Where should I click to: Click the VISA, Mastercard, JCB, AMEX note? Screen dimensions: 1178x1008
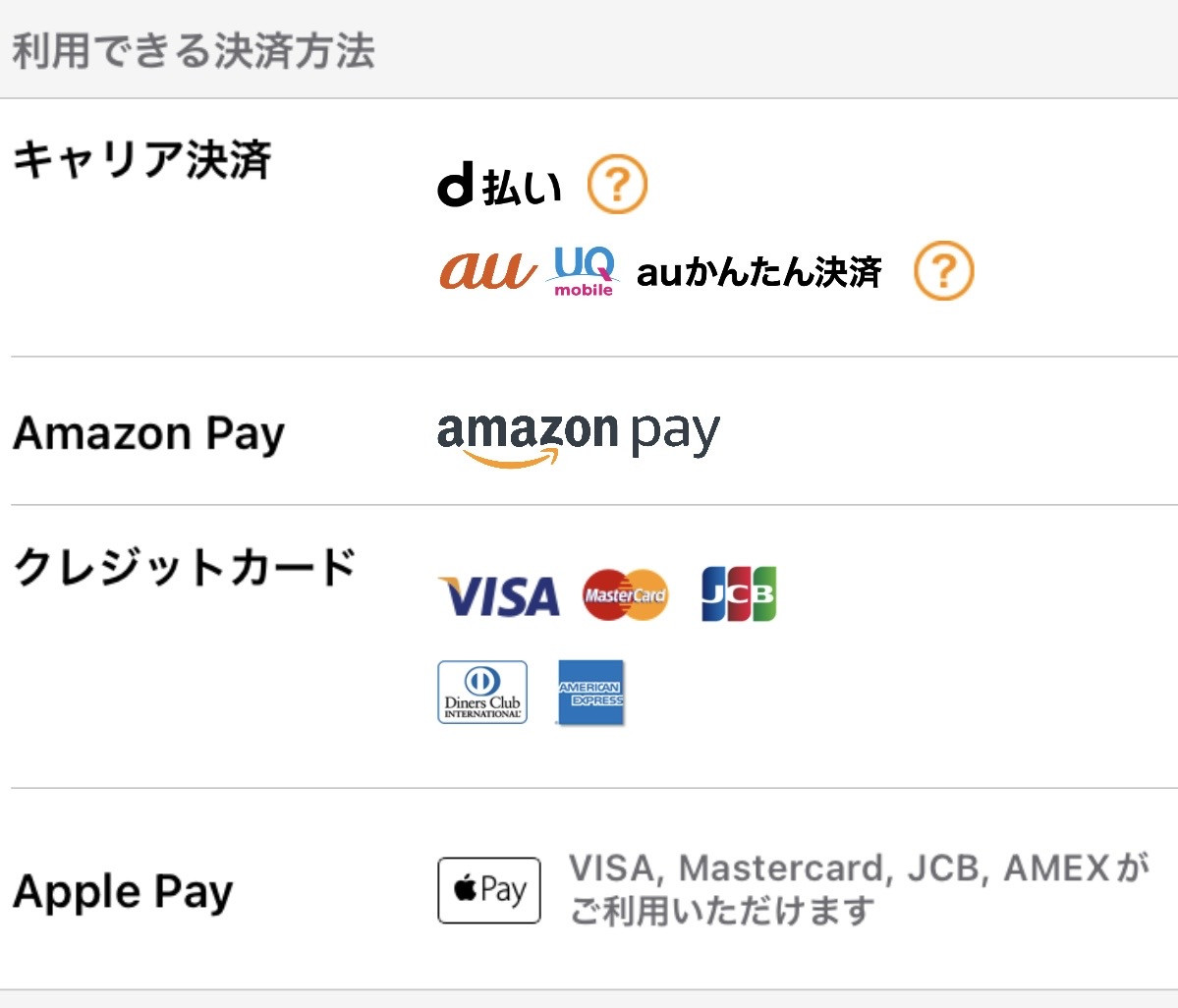tap(858, 868)
